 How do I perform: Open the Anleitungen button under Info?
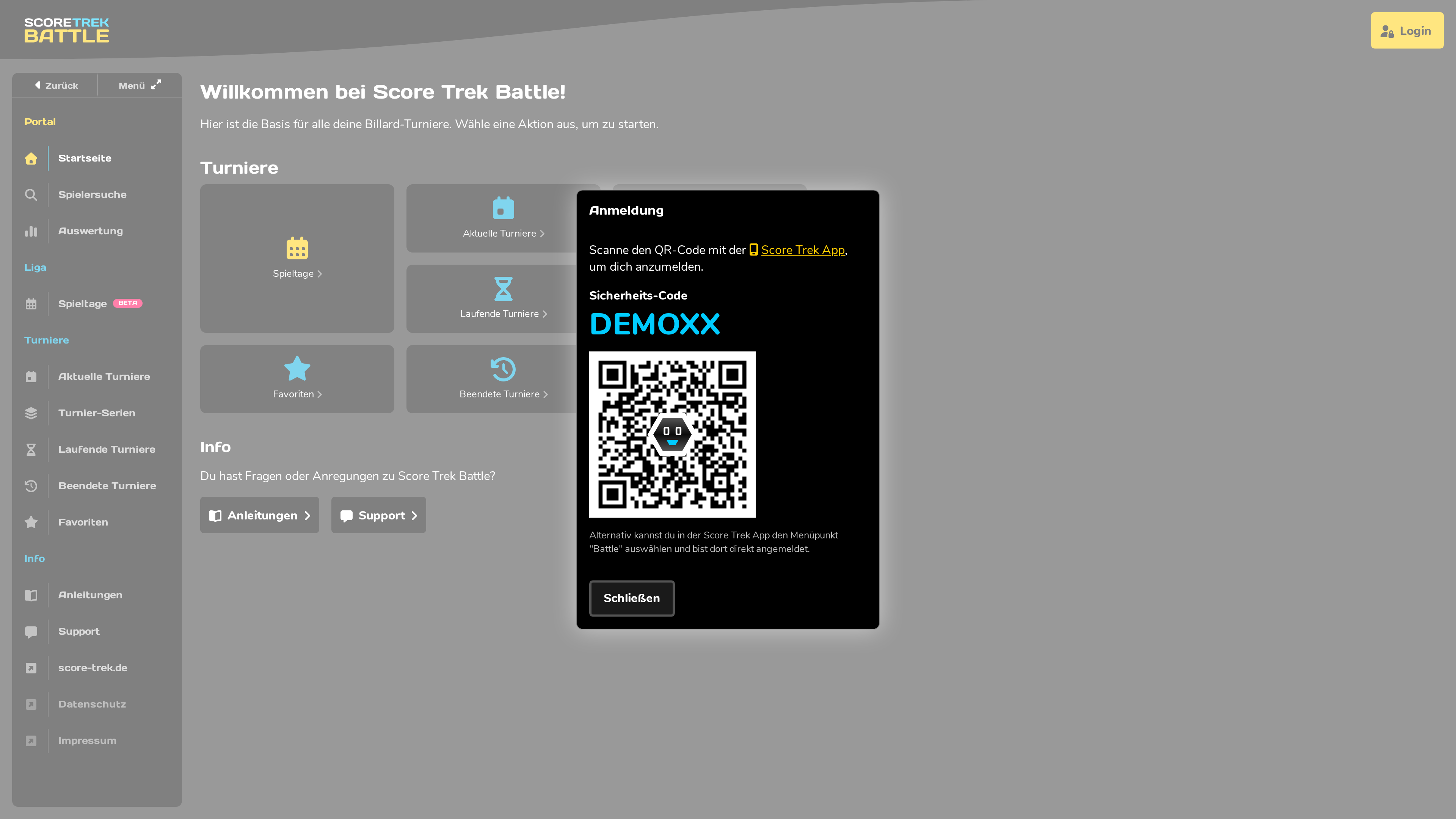[259, 515]
